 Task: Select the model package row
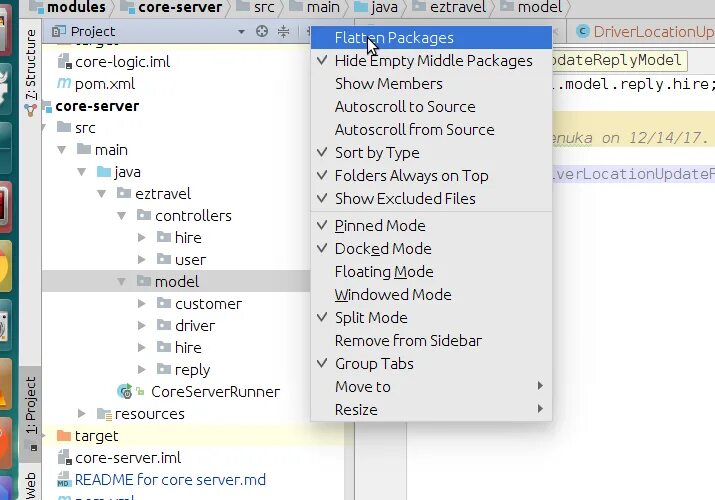176,281
